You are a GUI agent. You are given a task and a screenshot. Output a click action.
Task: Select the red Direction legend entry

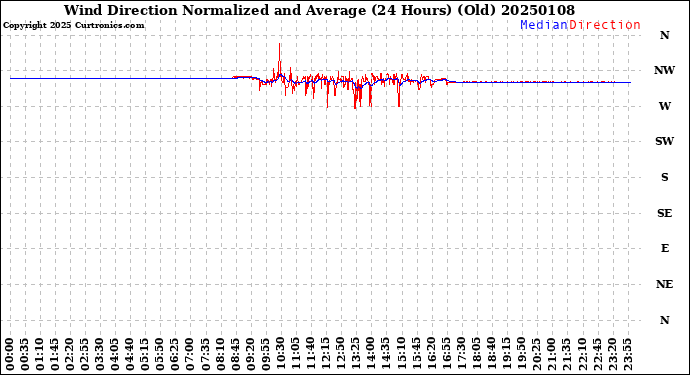(605, 25)
